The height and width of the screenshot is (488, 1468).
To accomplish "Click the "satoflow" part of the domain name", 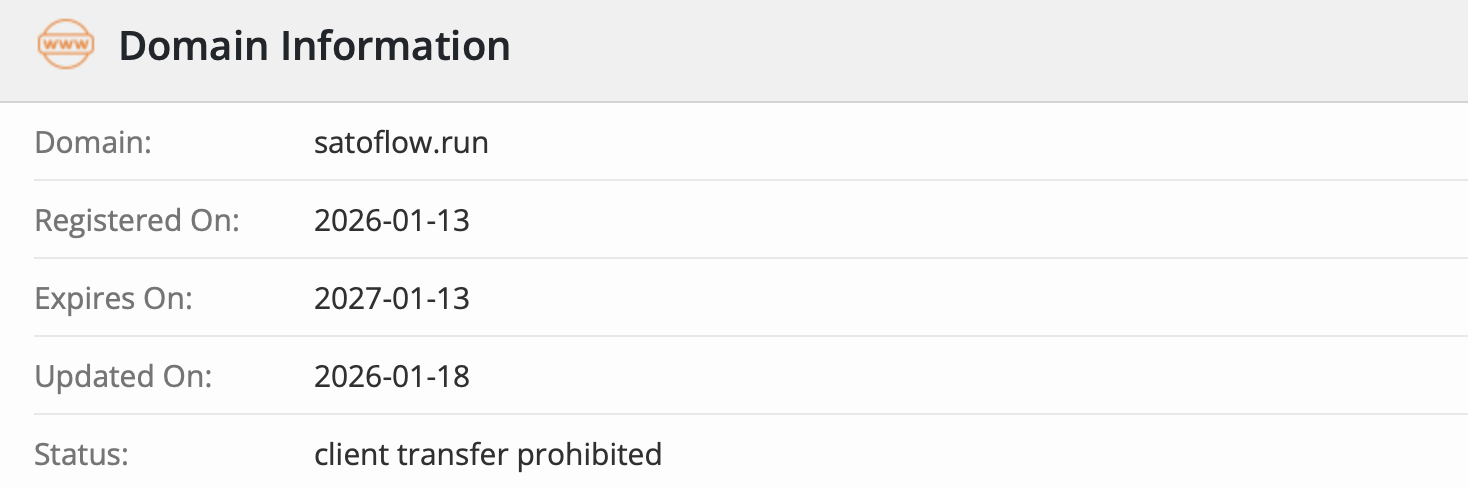I will [x=377, y=143].
